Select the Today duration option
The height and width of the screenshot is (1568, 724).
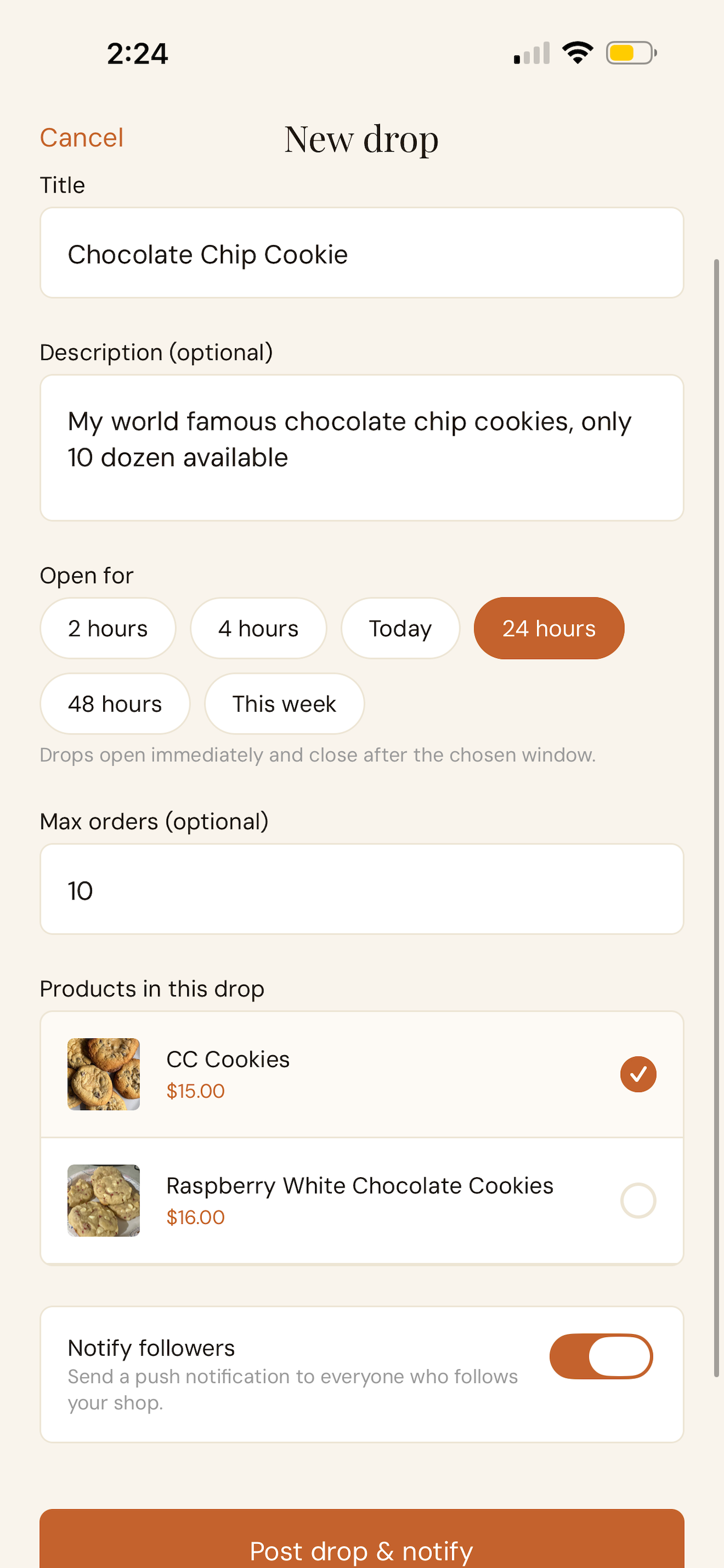point(400,628)
